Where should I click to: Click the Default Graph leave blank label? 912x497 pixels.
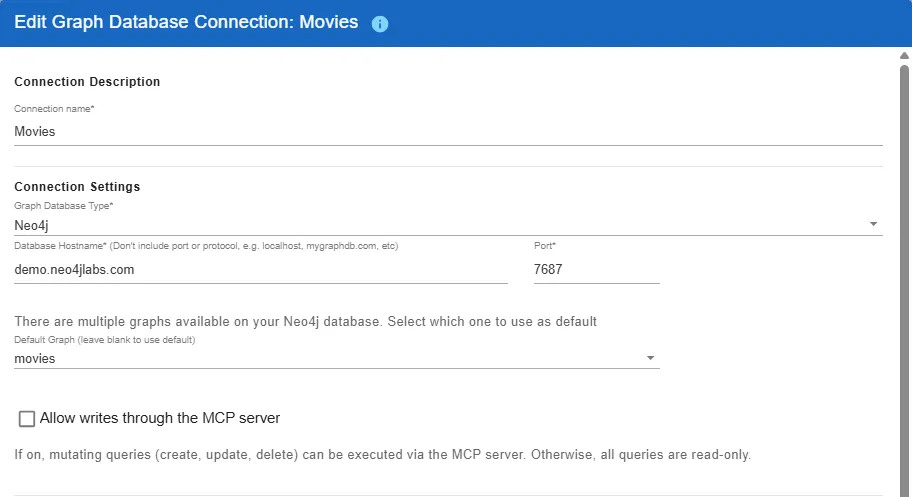[105, 340]
